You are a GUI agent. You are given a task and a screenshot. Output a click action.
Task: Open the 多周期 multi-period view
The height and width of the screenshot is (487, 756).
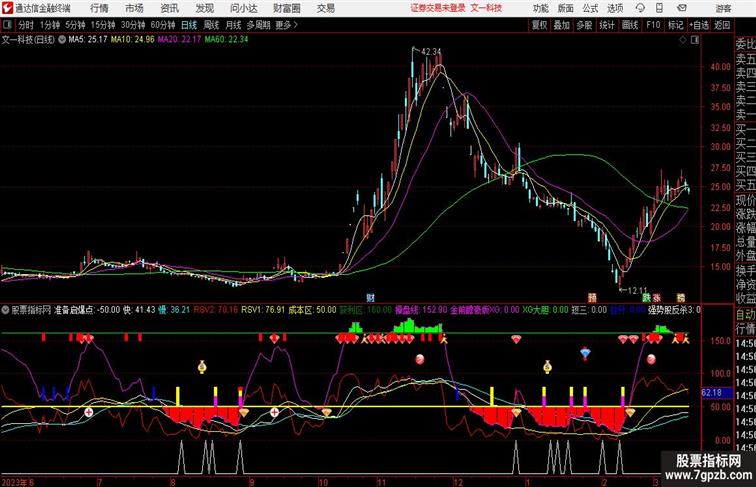[x=258, y=25]
